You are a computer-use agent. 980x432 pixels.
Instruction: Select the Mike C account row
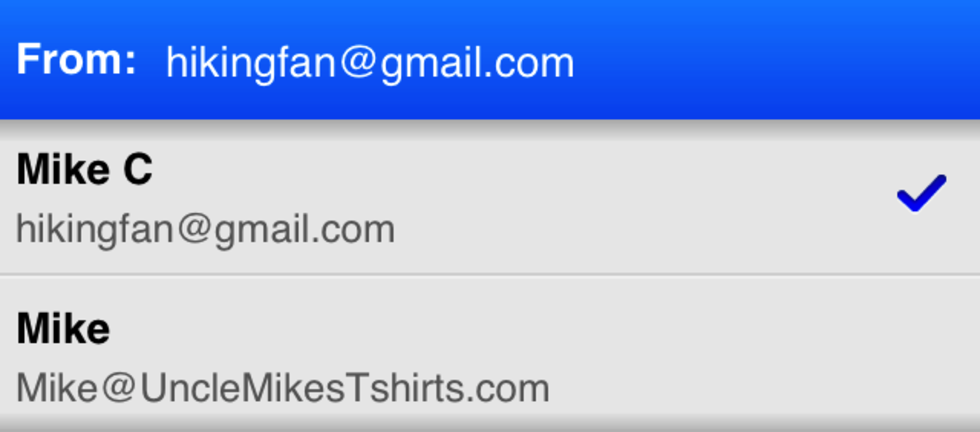pos(490,197)
